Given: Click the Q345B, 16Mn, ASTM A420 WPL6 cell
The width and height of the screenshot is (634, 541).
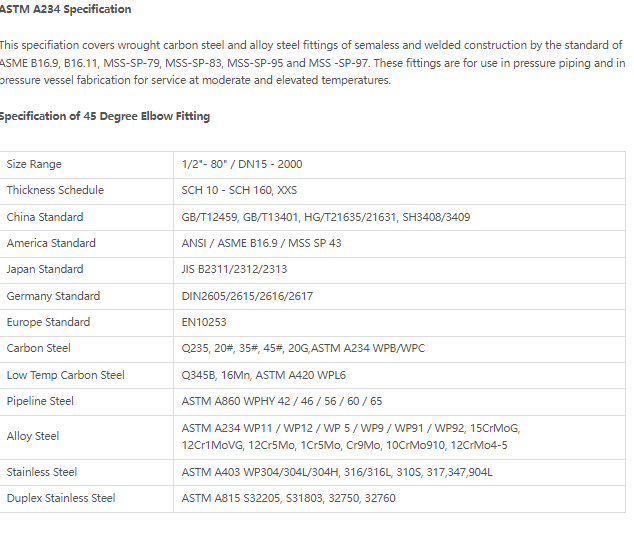Looking at the screenshot, I should tap(399, 375).
